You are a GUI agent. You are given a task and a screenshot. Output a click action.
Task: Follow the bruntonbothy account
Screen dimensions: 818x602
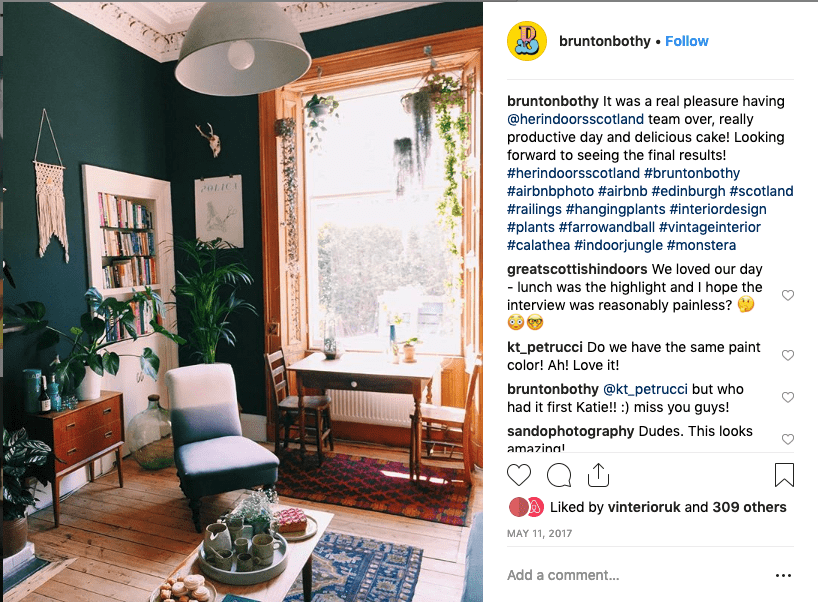tap(687, 41)
